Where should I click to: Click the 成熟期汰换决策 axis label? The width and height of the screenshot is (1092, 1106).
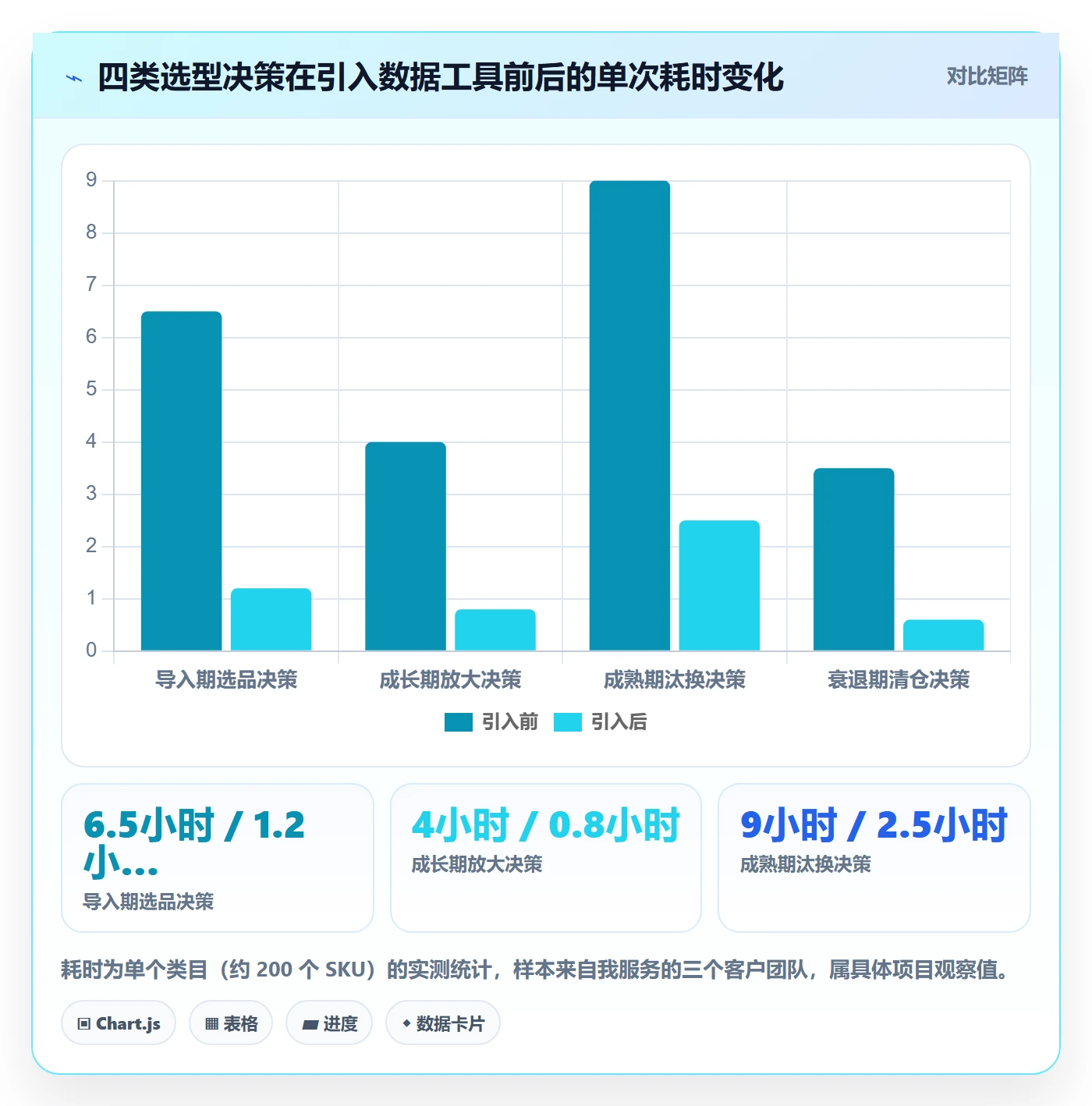(x=675, y=680)
